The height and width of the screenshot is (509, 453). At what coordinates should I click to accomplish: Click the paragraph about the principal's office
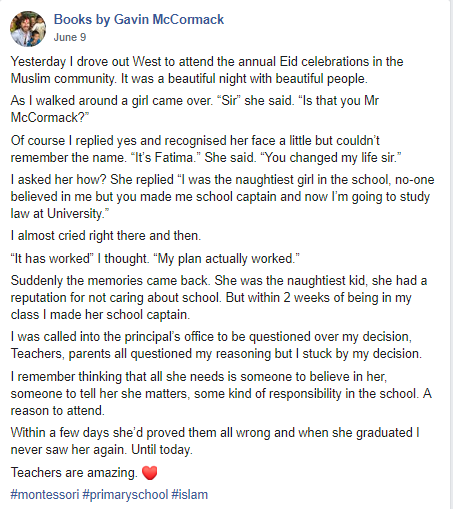[x=216, y=345]
